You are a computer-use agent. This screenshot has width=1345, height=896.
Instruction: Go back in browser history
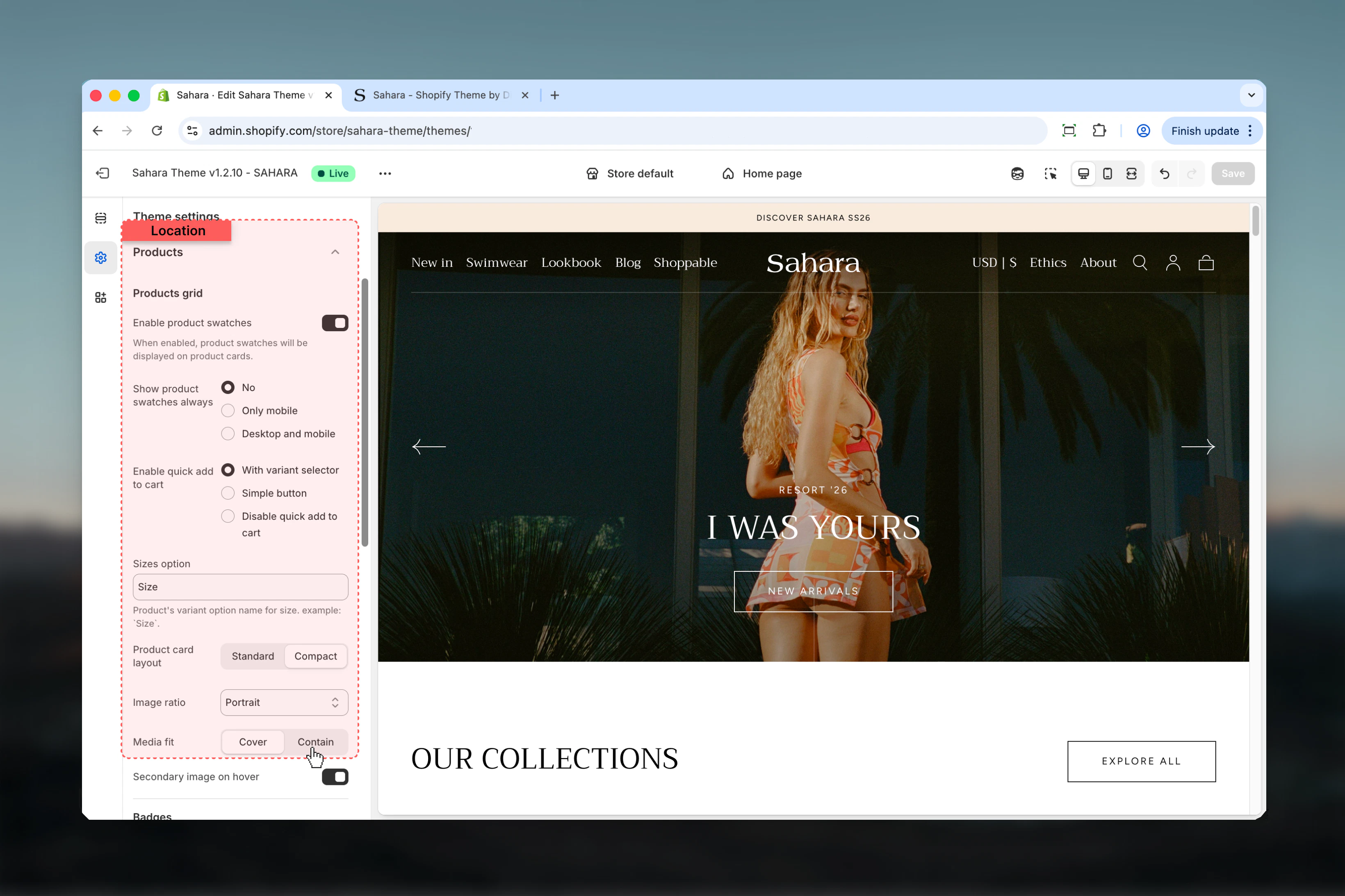98,131
